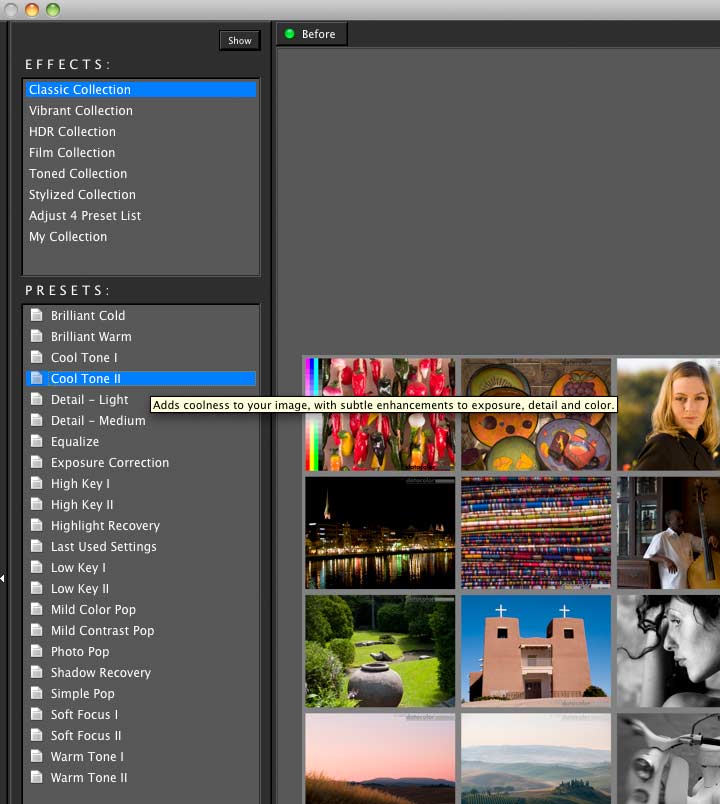Select Vibrant Collection effect

coord(141,110)
